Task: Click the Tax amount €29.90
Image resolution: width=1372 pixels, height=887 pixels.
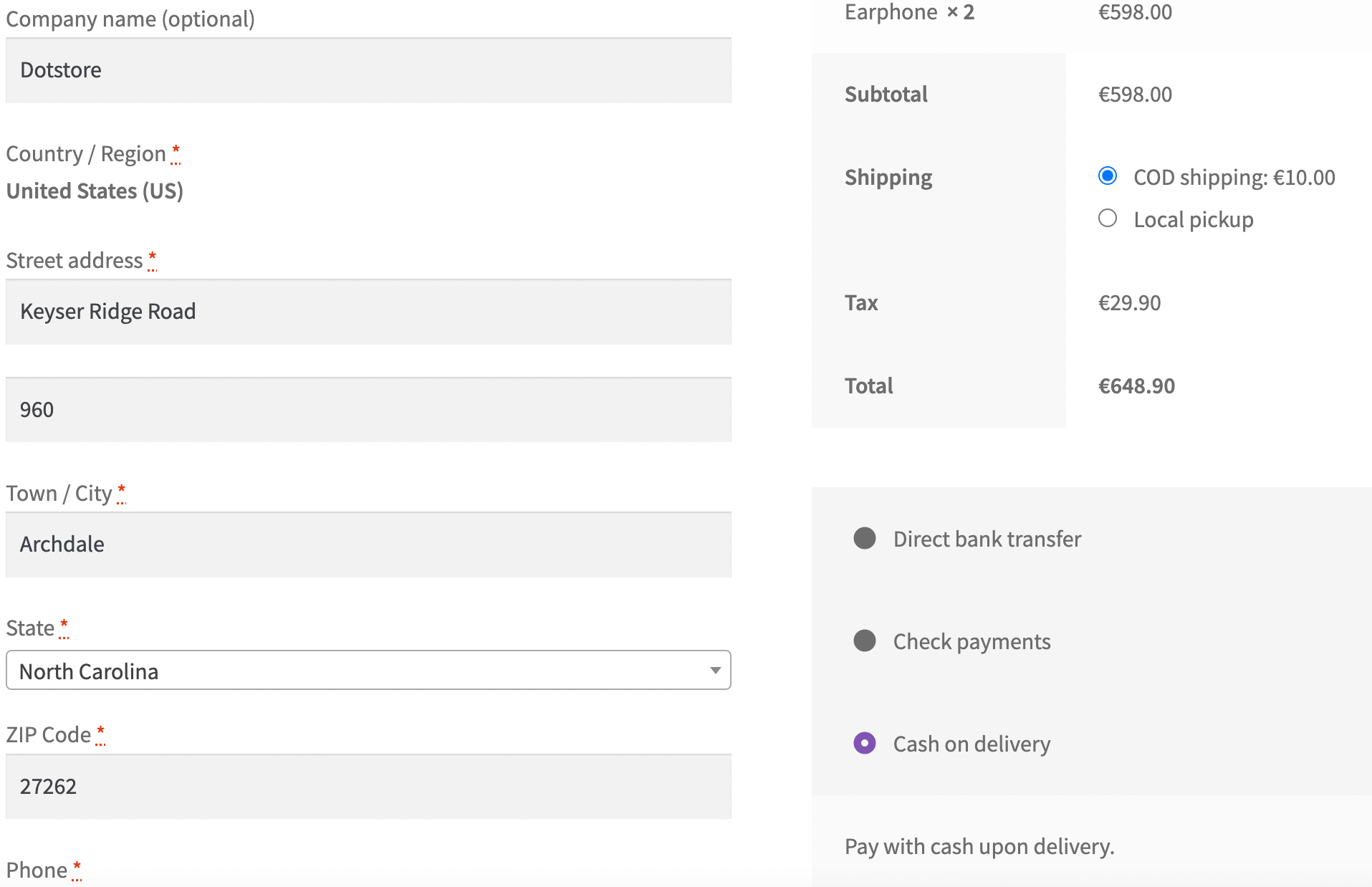Action: coord(1129,302)
